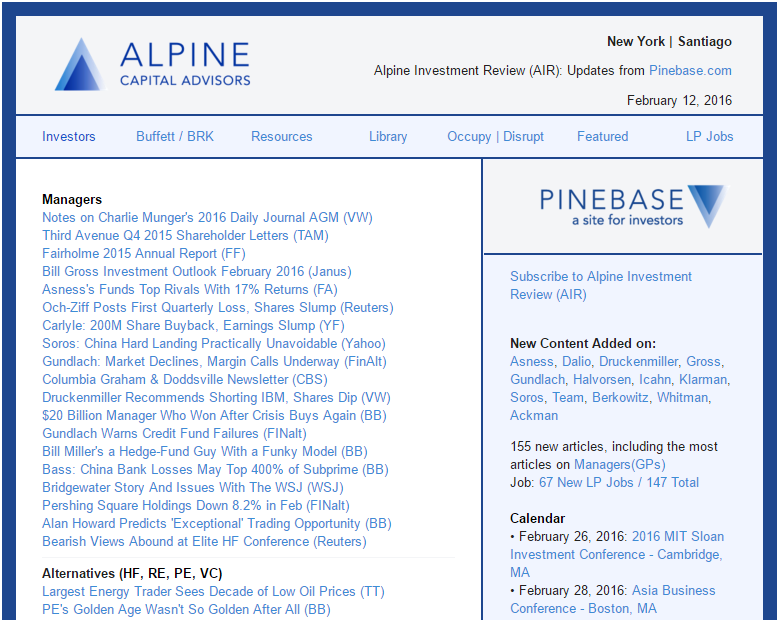Open Gross new content link
The image size is (782, 620).
(703, 361)
